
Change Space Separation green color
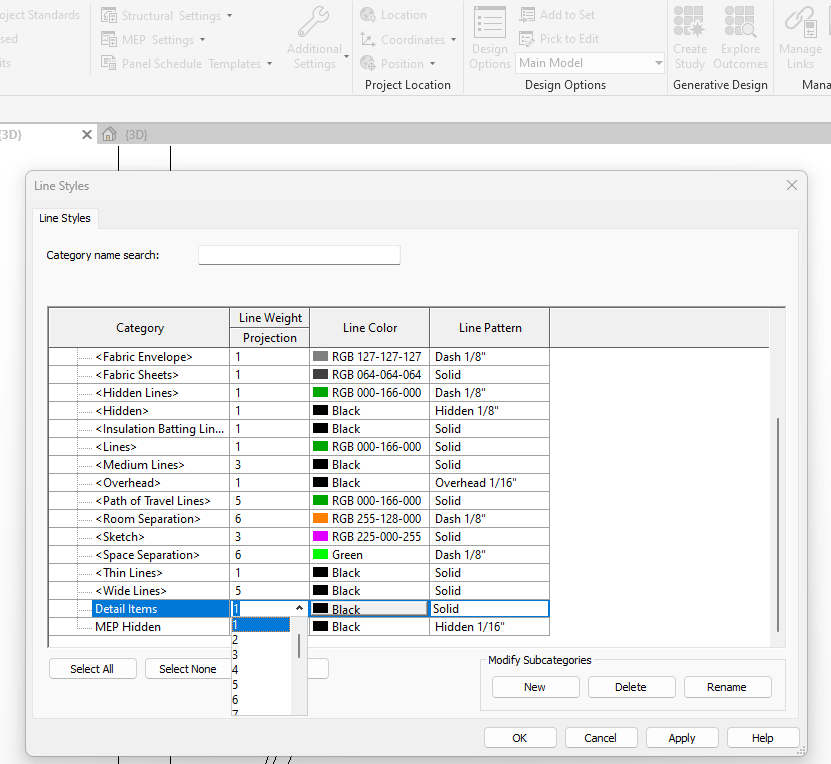pos(320,554)
